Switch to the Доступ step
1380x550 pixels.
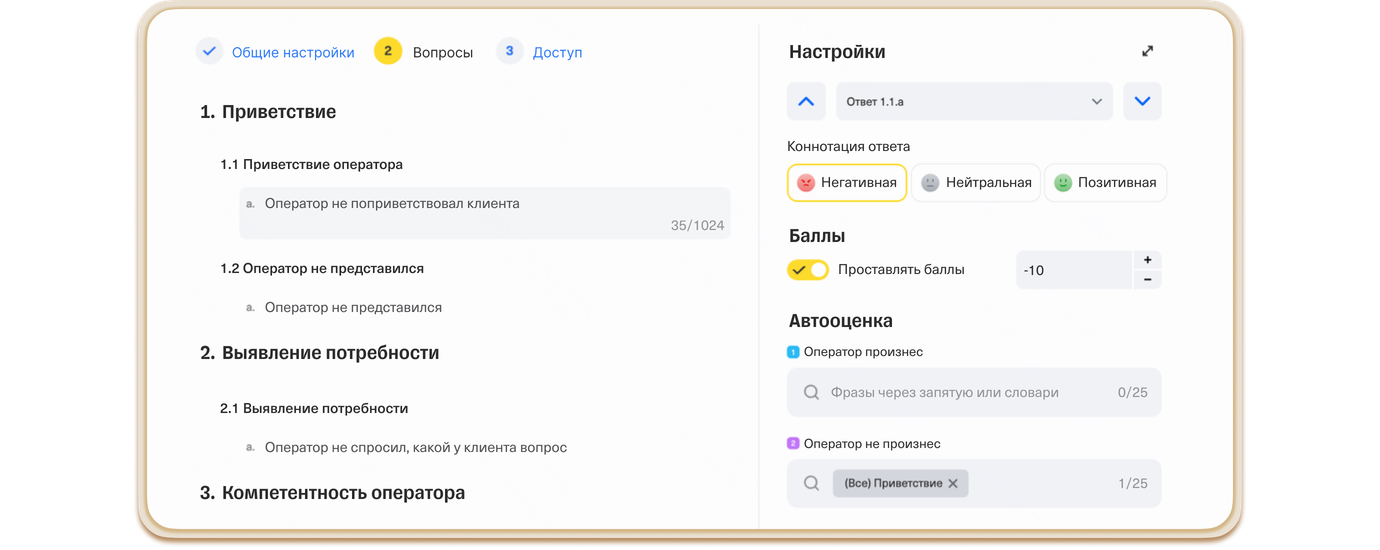(x=556, y=52)
